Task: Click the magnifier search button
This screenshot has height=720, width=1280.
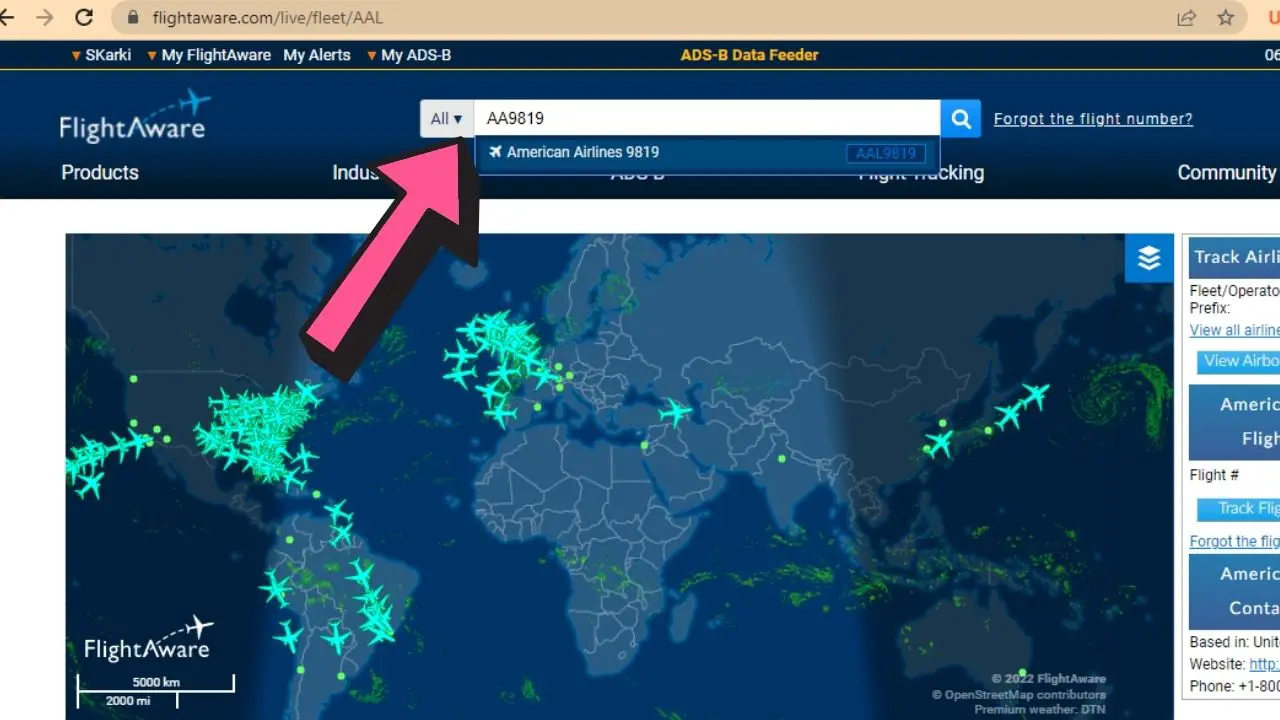Action: (961, 119)
